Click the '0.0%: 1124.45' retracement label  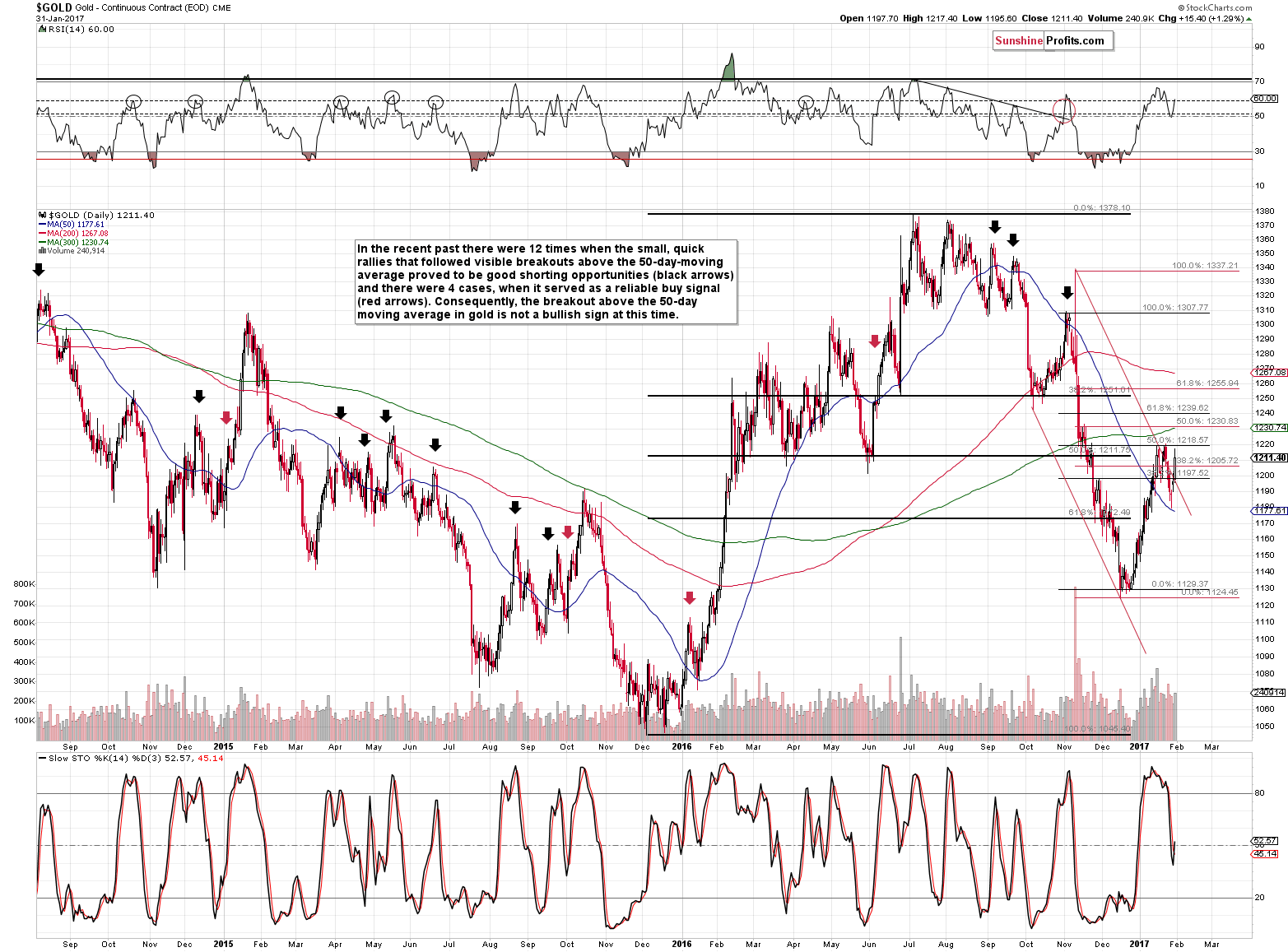[x=1210, y=592]
